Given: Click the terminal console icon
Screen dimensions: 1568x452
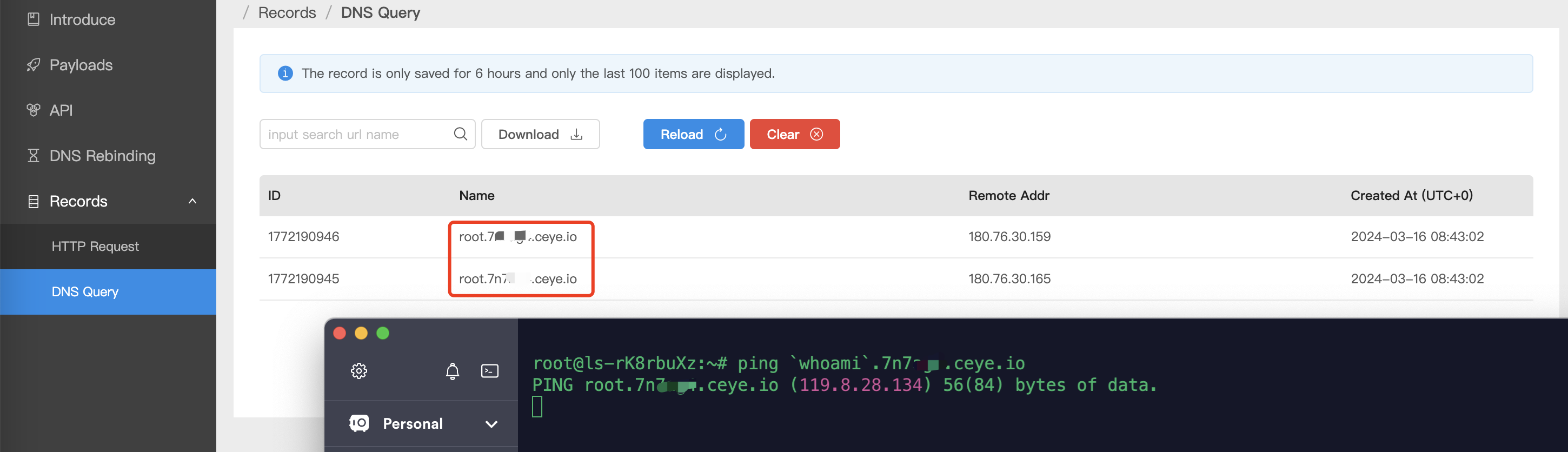Looking at the screenshot, I should (x=490, y=371).
